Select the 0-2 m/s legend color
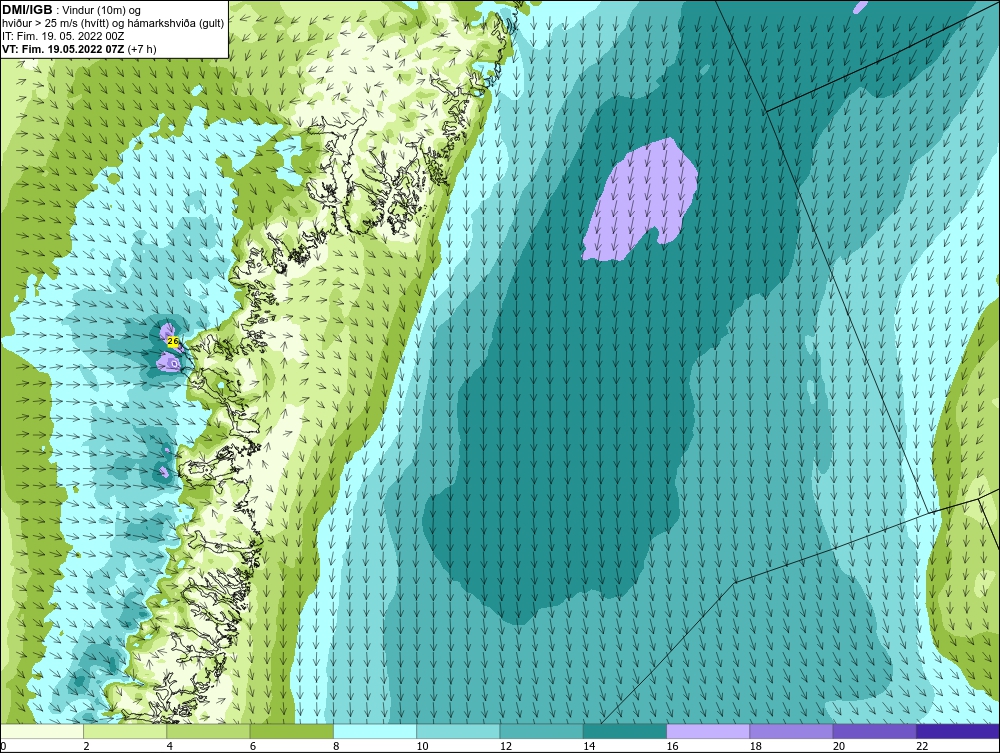 [x=41, y=731]
